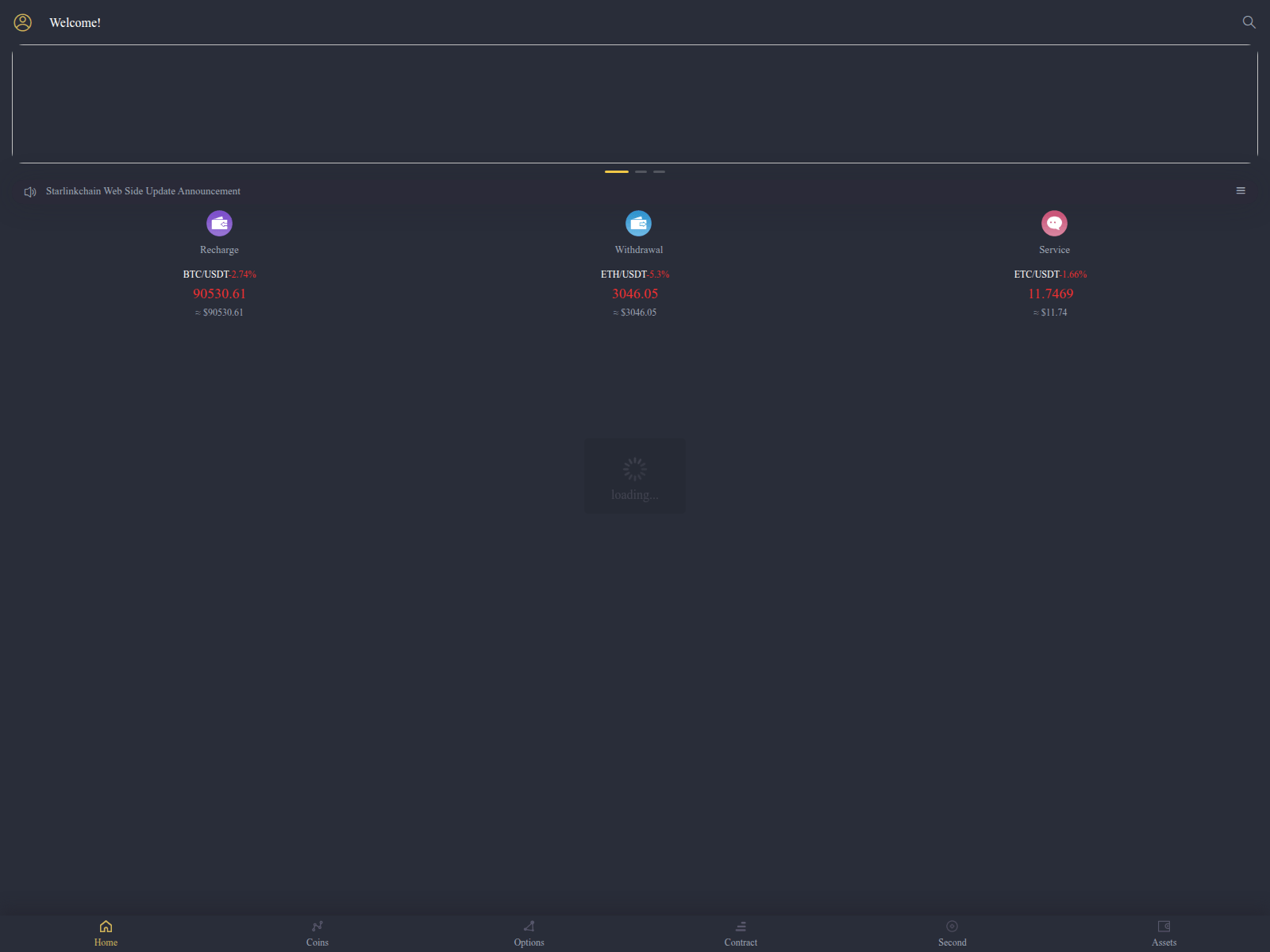The width and height of the screenshot is (1270, 952).
Task: Click the ≈ $11.74 value
Action: point(1050,313)
